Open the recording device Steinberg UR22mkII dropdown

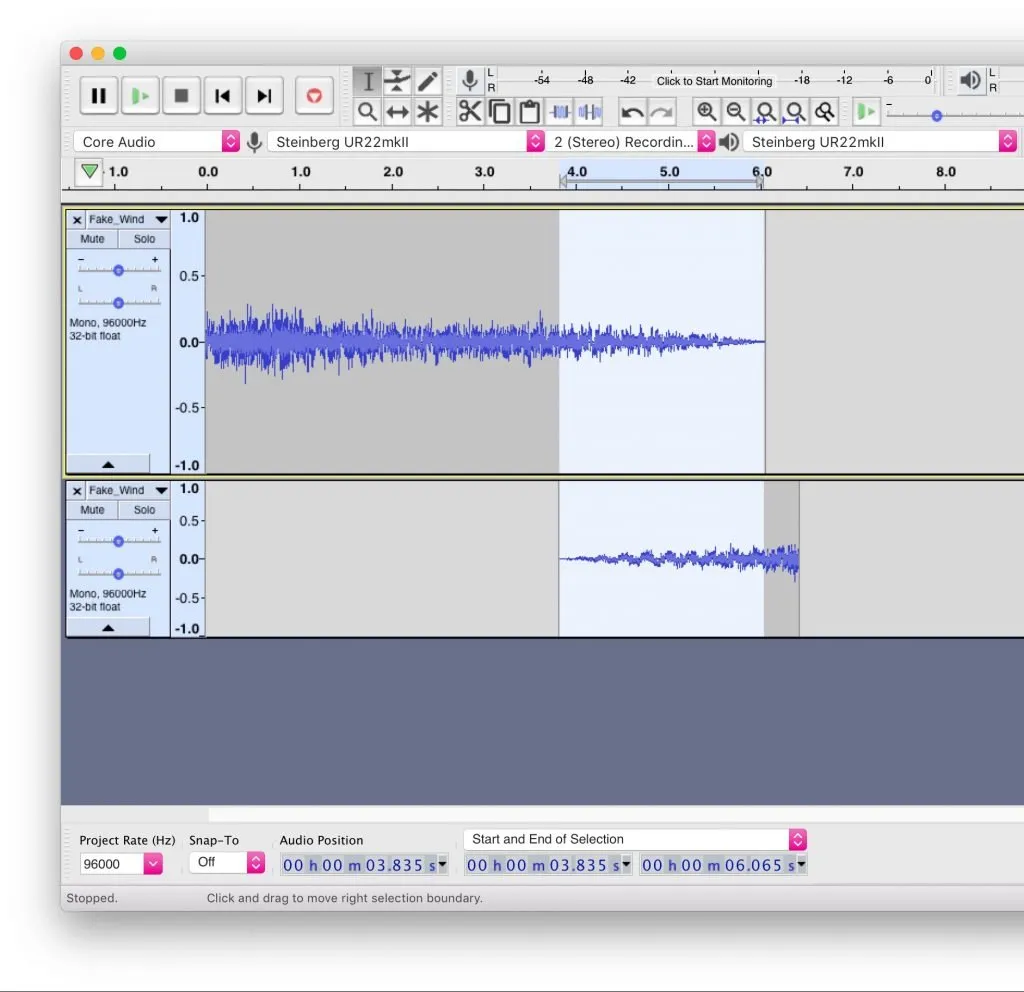tap(406, 142)
